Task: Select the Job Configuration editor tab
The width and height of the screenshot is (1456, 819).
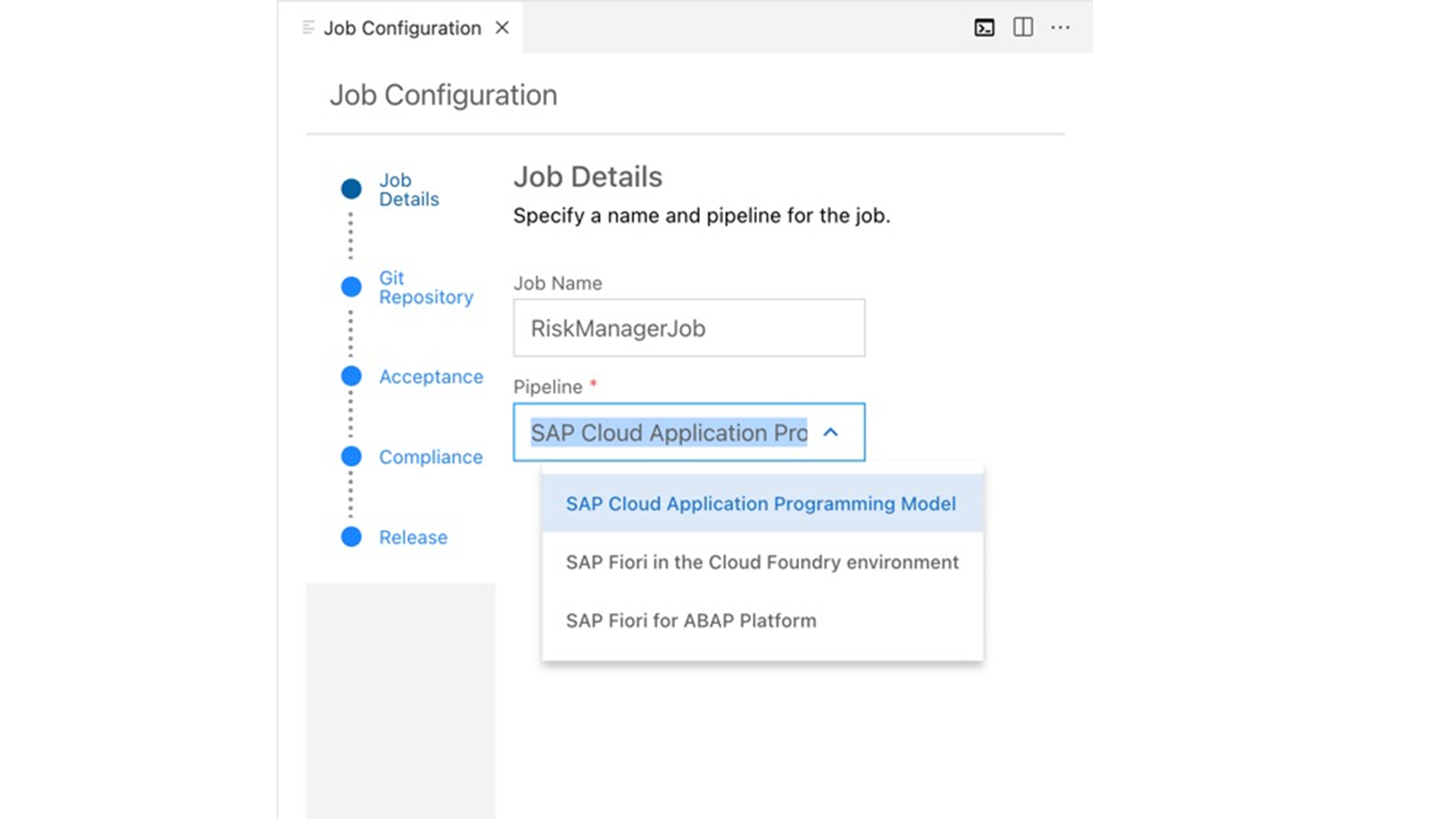Action: 402,28
